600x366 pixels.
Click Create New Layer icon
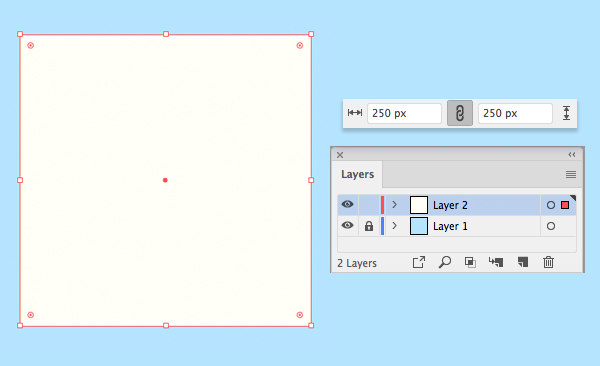pyautogui.click(x=523, y=262)
